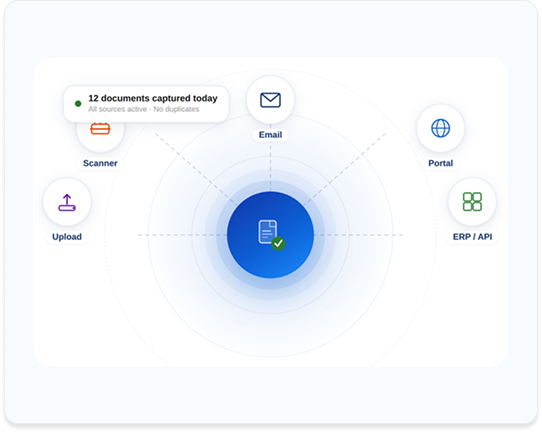Click the "ERP / API" label
This screenshot has width=542, height=432.
(x=472, y=236)
